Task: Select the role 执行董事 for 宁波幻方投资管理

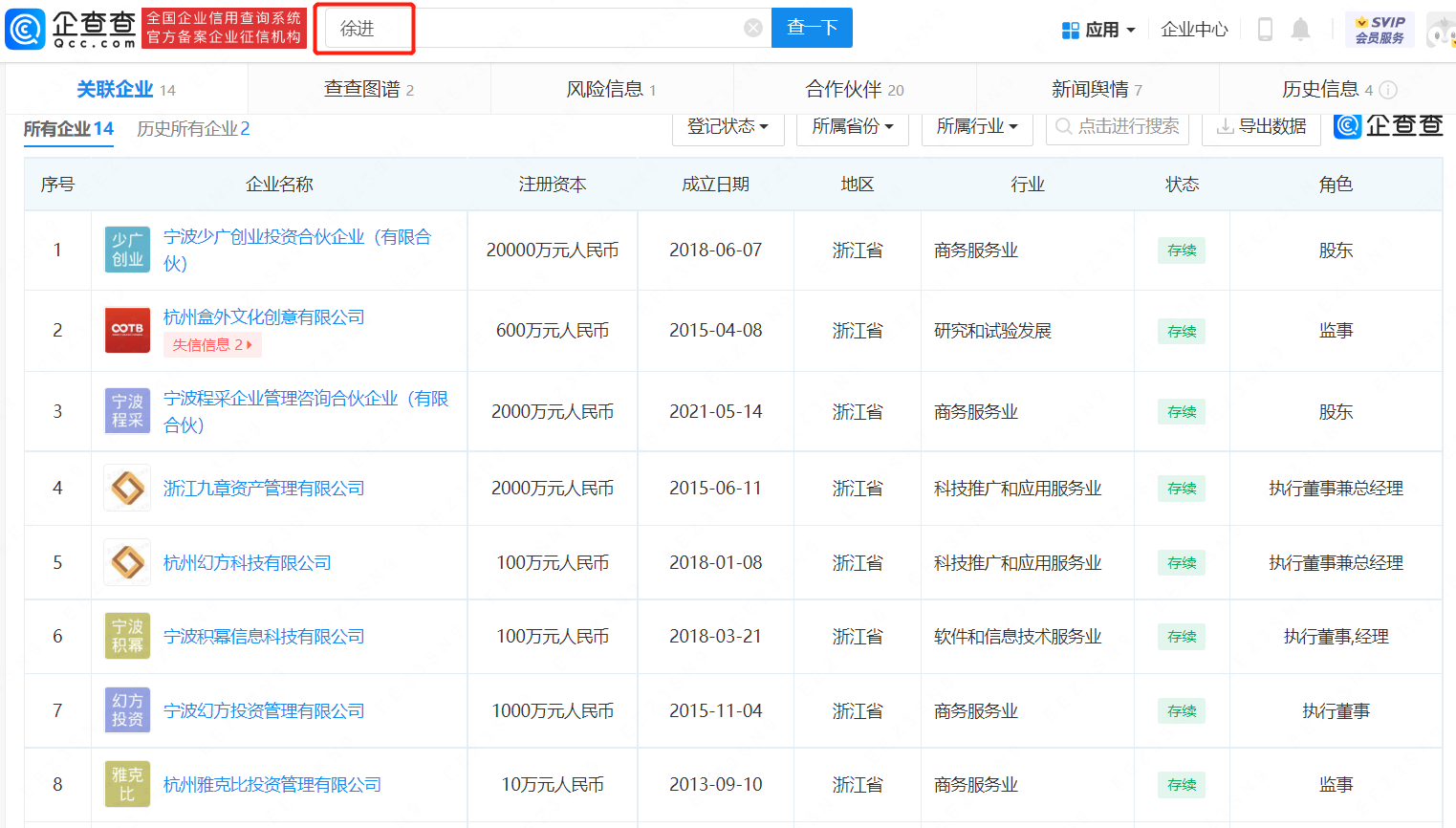Action: pyautogui.click(x=1336, y=711)
